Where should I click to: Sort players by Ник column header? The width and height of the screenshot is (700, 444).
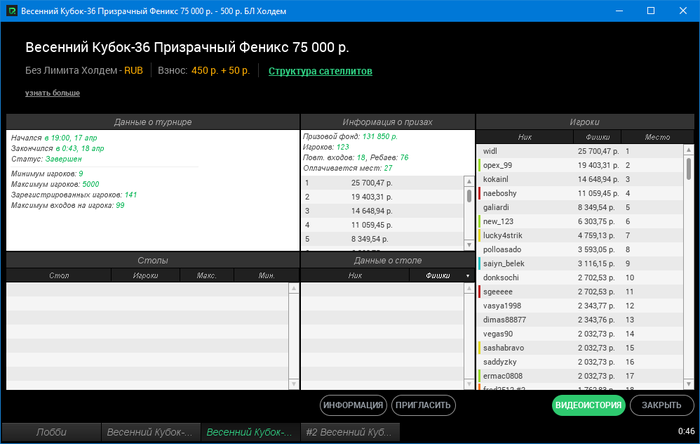524,137
